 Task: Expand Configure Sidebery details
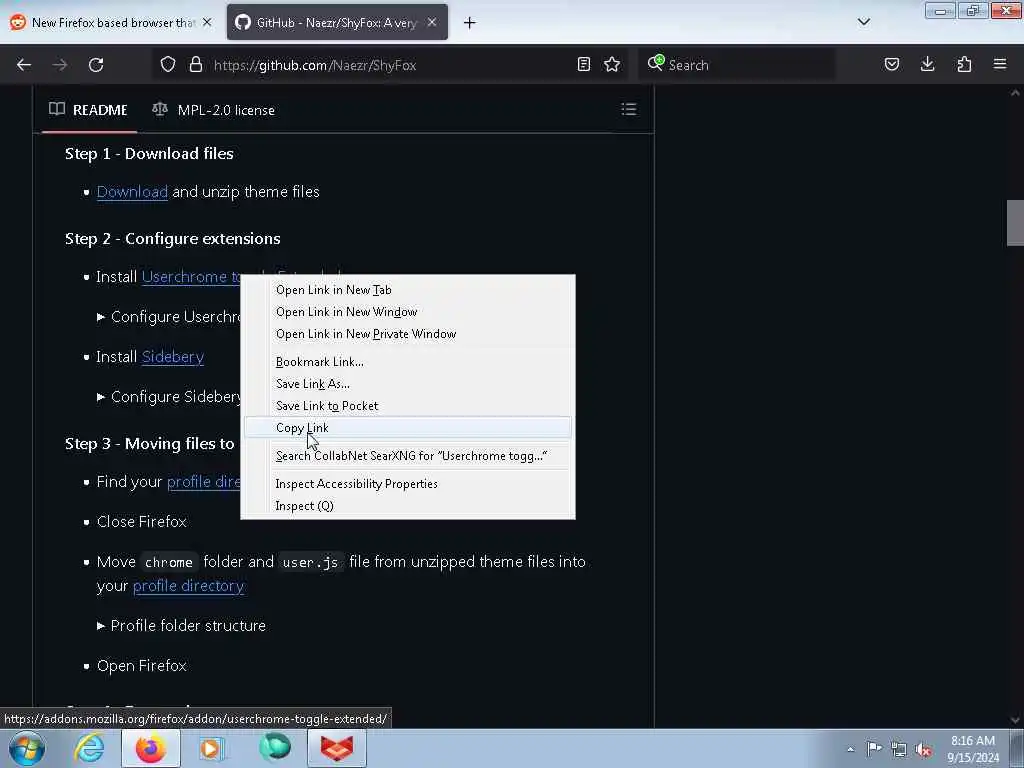tap(169, 396)
